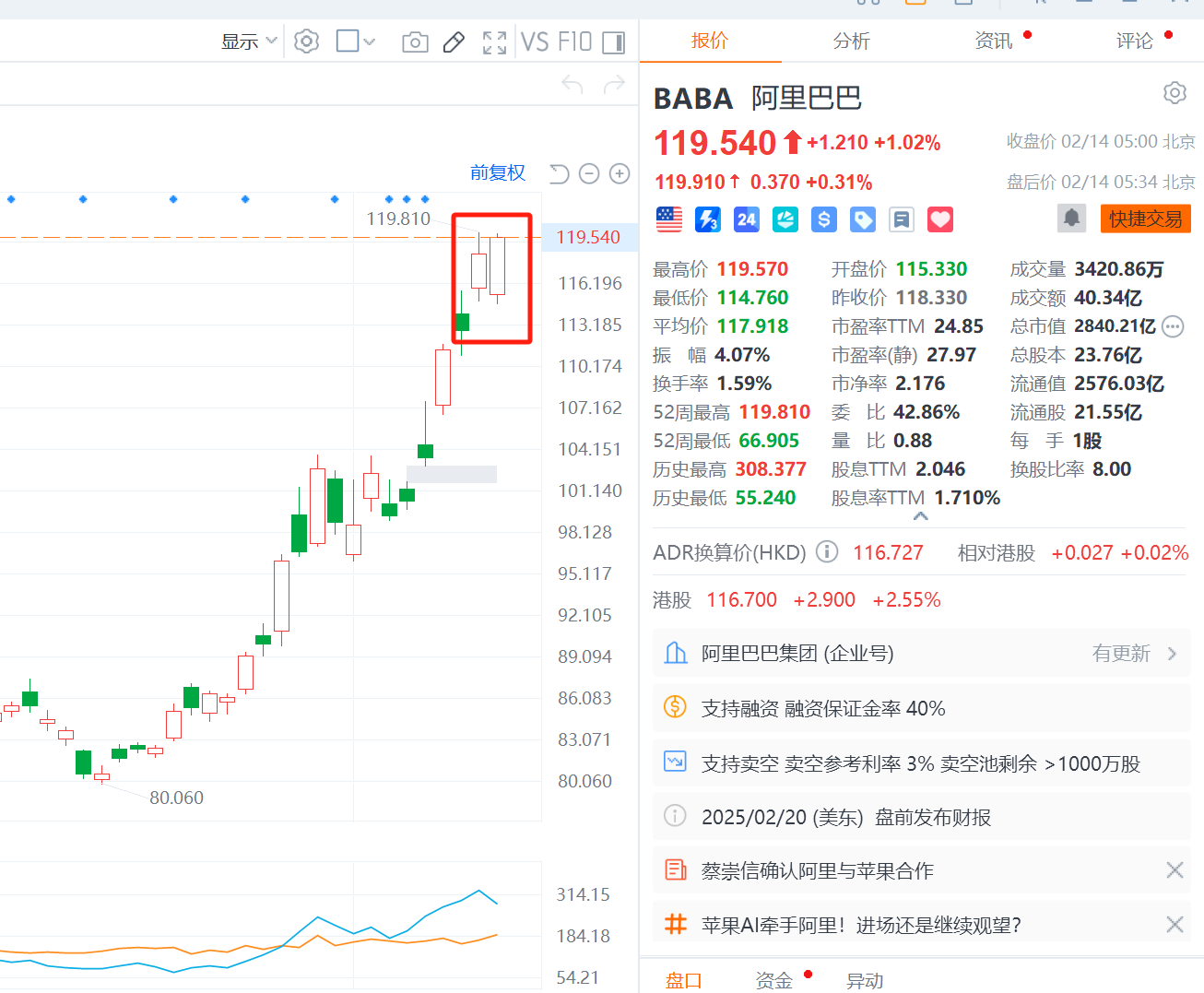Click the US flag market icon
Image resolution: width=1204 pixels, height=993 pixels.
(x=669, y=219)
